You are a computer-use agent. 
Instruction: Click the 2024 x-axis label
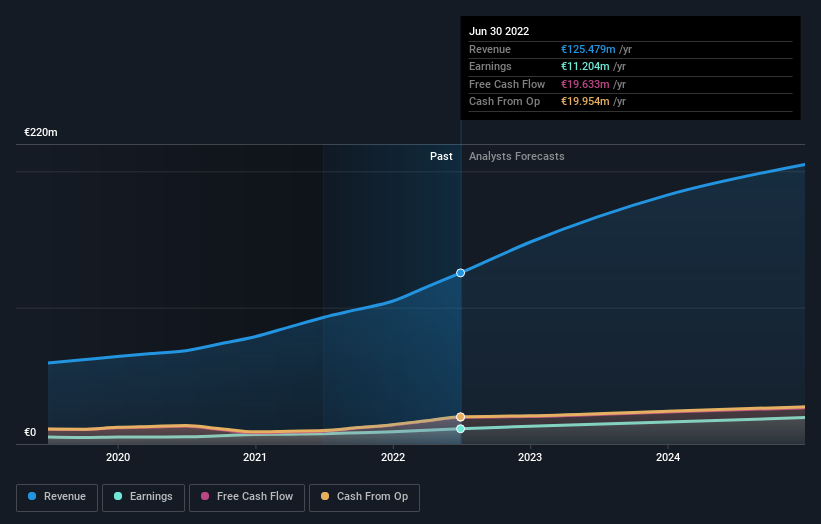[x=668, y=457]
